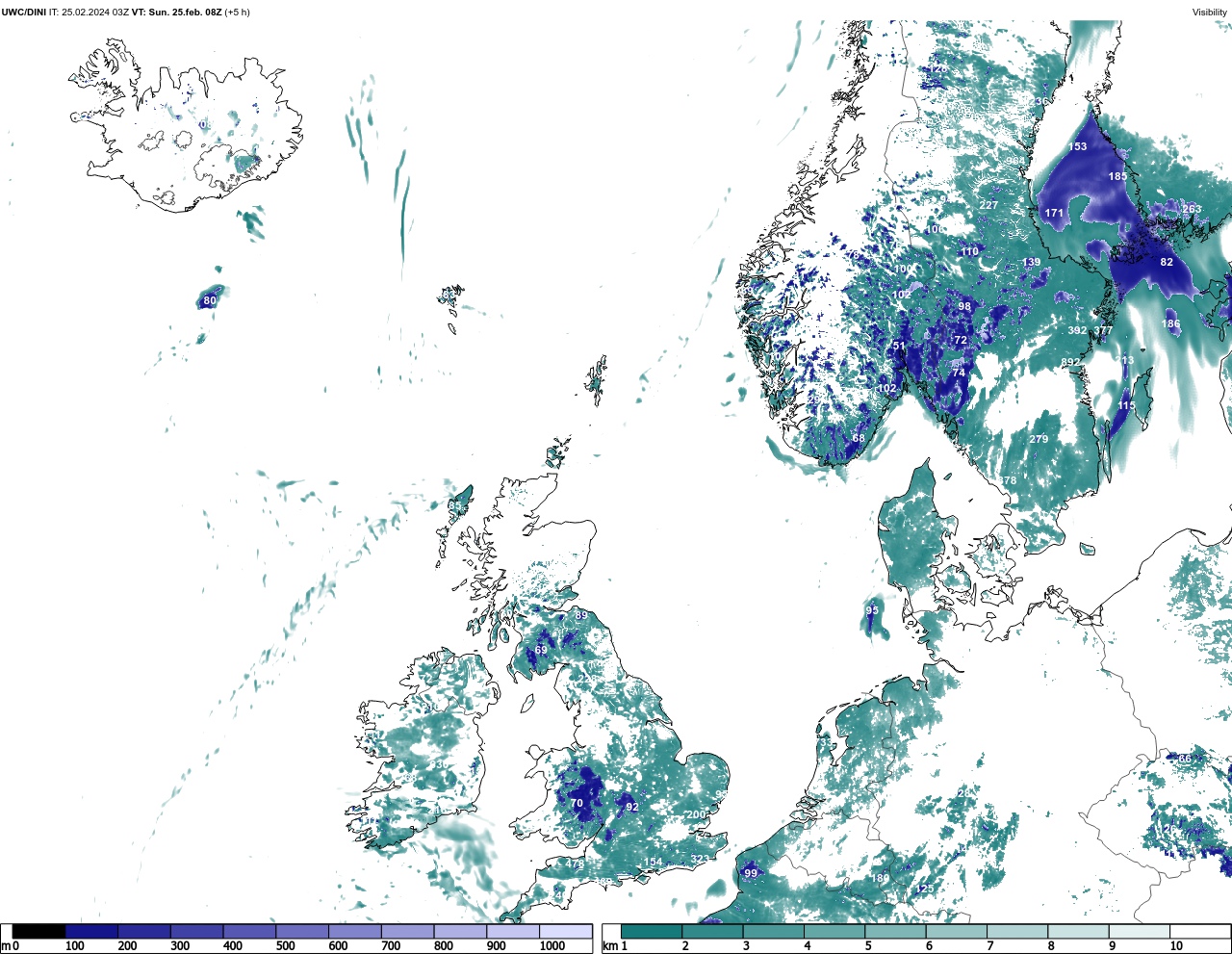Screen dimensions: 1232x954
Task: Click the visibility value 378 on the map
Action: pos(1007,480)
